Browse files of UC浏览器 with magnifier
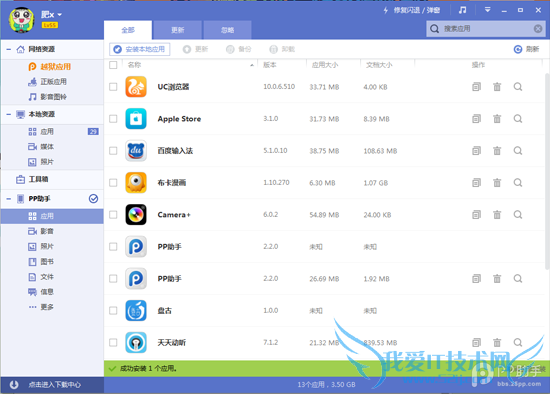 [518, 87]
